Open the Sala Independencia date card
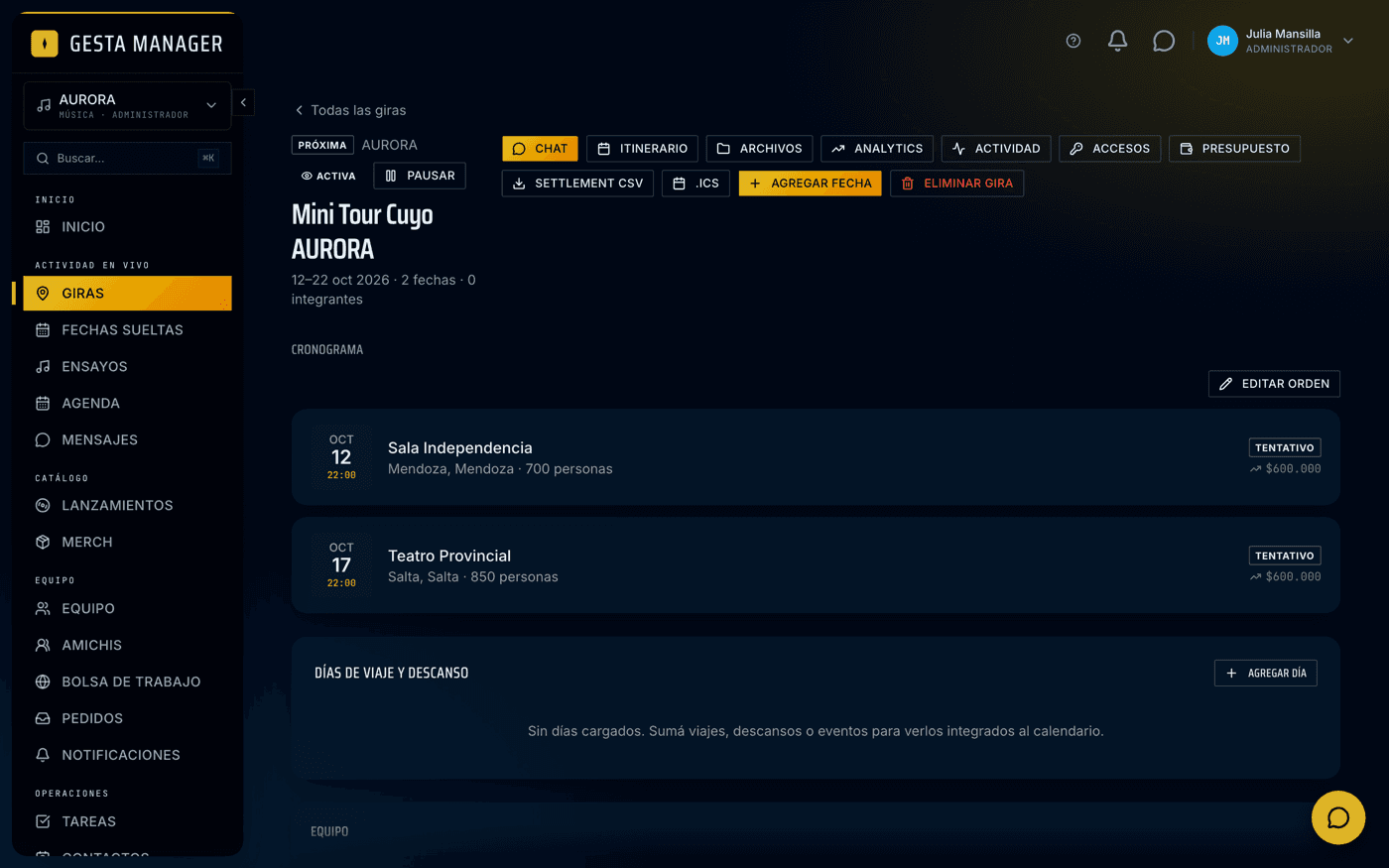Viewport: 1389px width, 868px height. coord(816,457)
